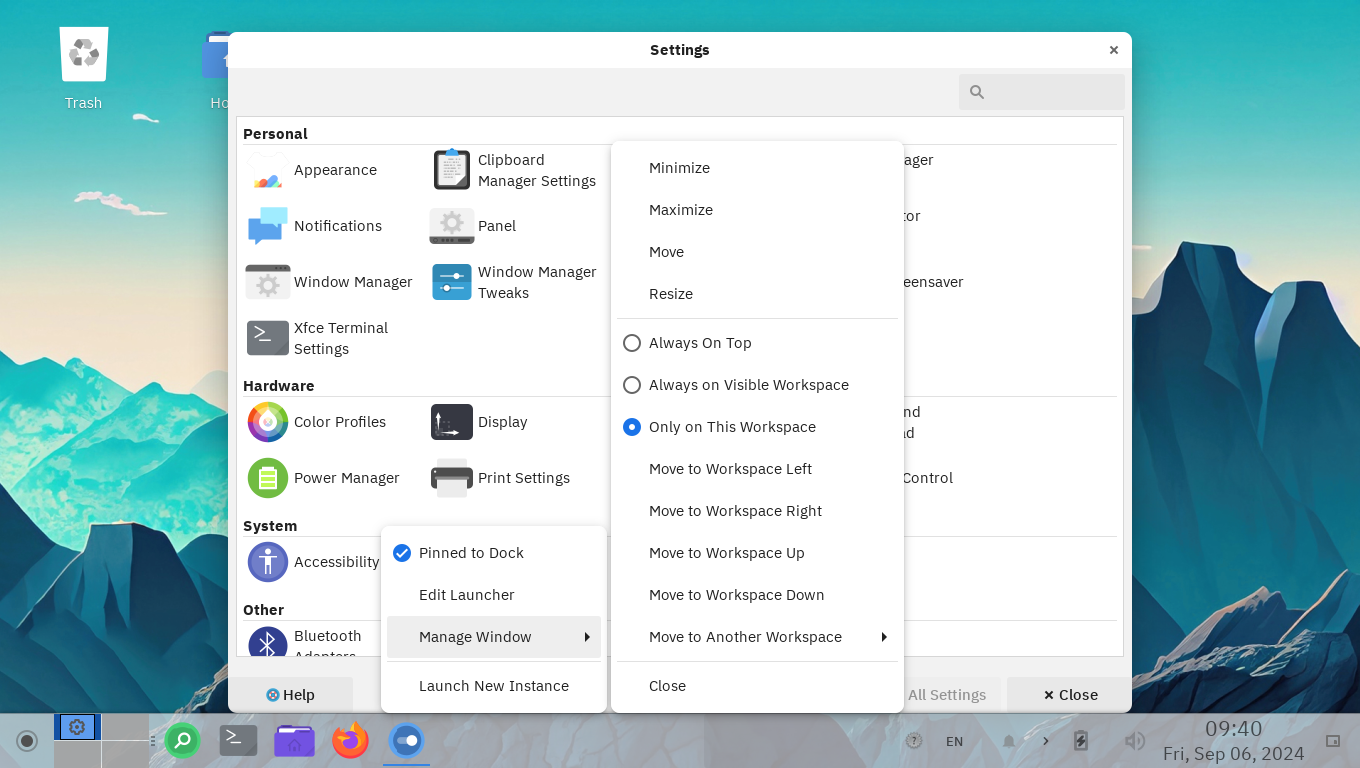Choose Move to Workspace Right
1360x768 pixels.
point(735,511)
